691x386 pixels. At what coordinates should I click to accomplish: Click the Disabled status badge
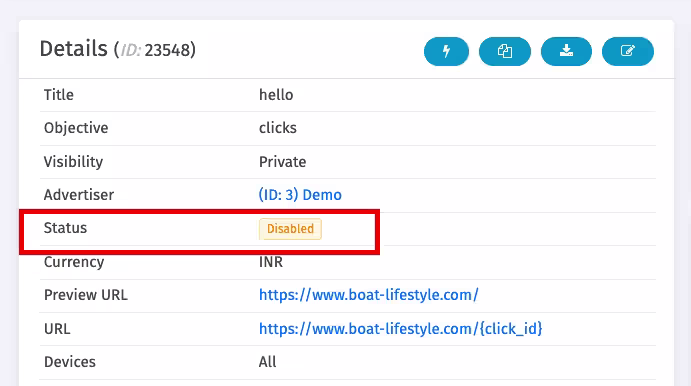pyautogui.click(x=290, y=229)
